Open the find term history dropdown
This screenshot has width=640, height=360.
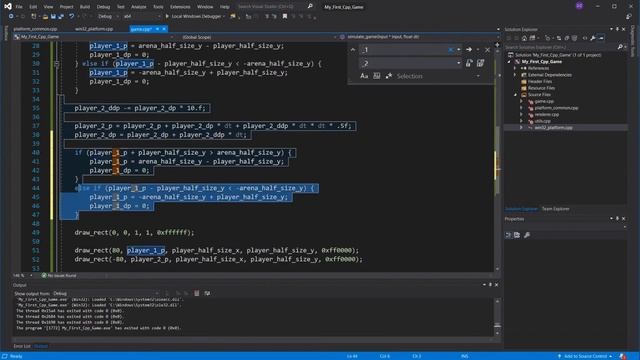(459, 49)
